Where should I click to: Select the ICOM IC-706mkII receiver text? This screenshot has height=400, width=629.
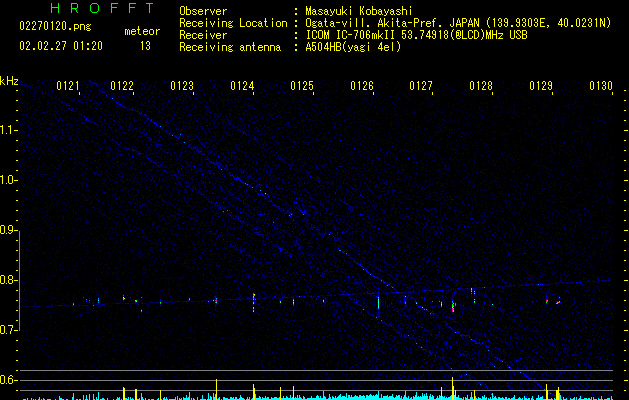click(416, 35)
